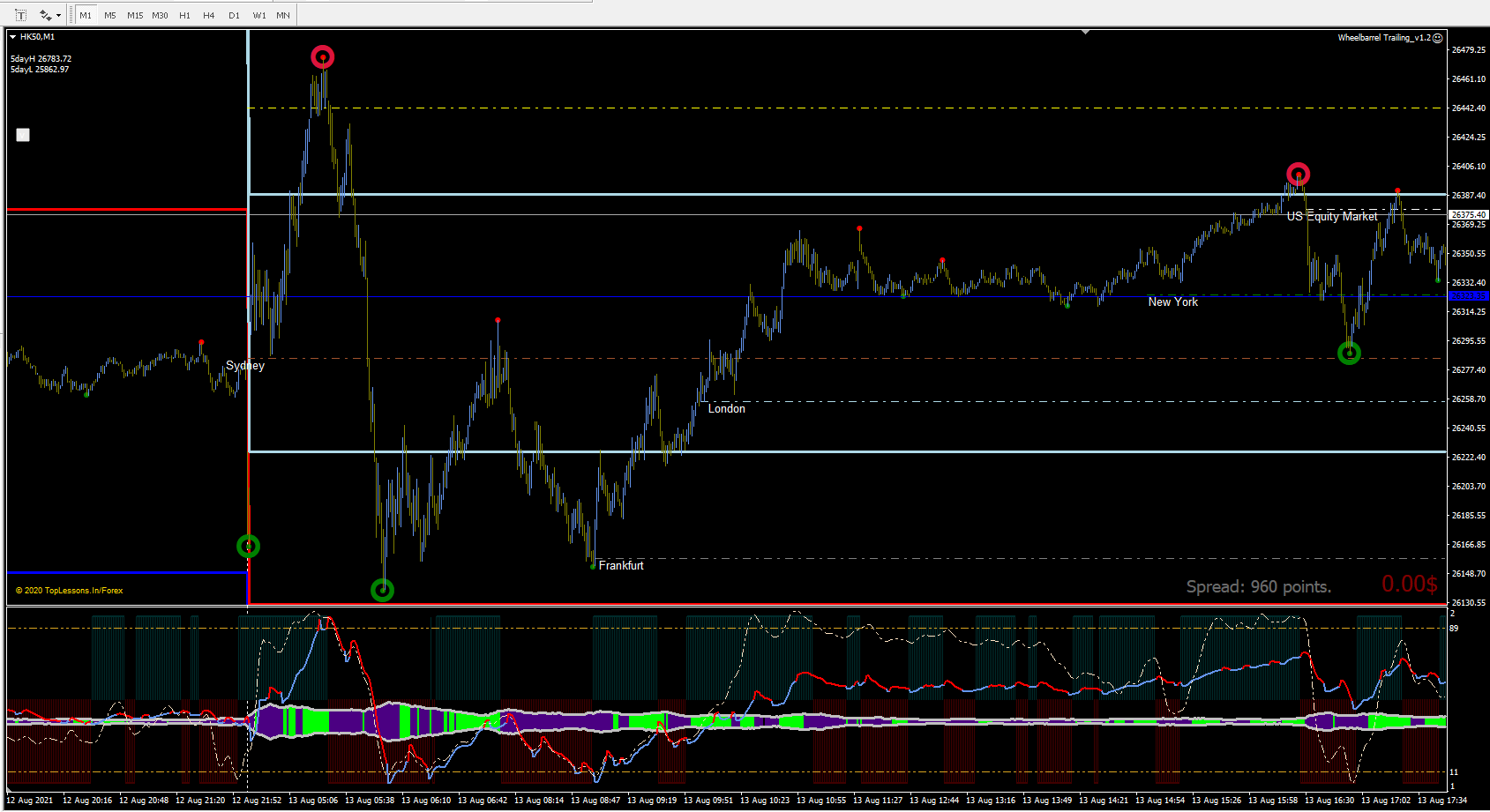Click the 26479.25 price scale value
1490x812 pixels.
[1469, 50]
